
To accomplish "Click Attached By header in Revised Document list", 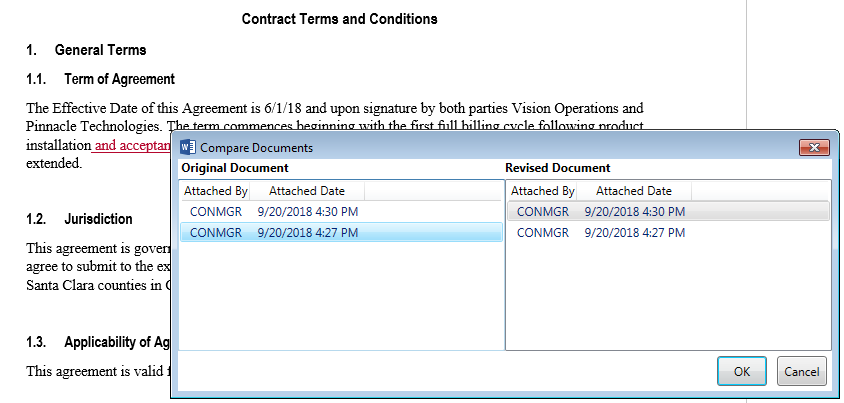I will [x=542, y=191].
